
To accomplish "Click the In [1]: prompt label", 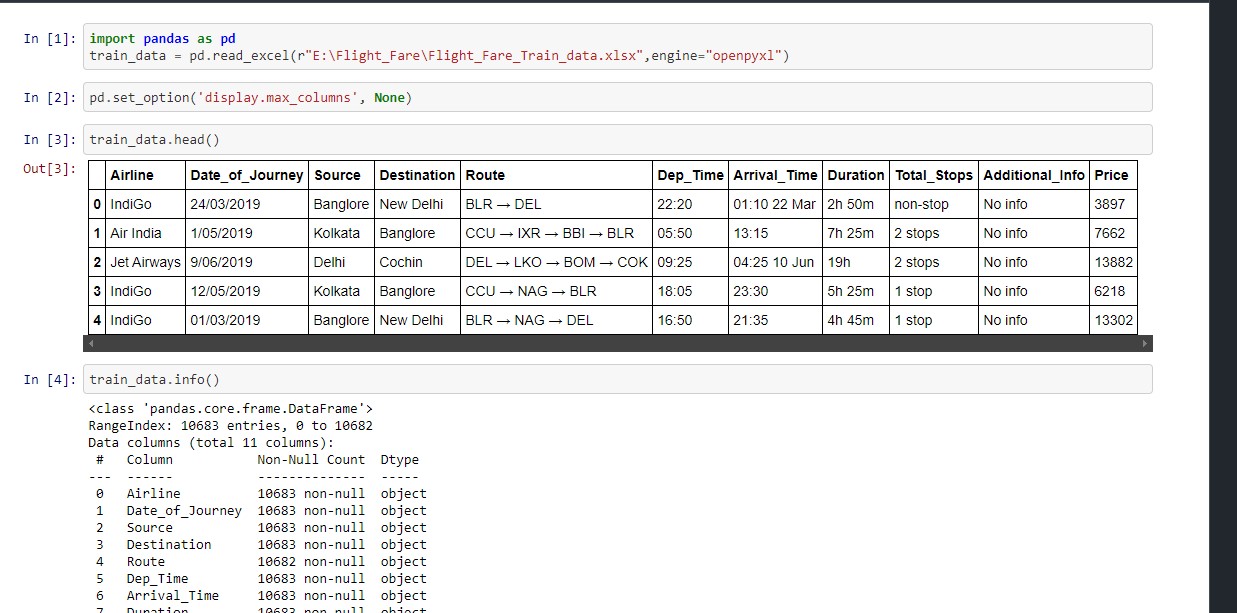I will (49, 39).
